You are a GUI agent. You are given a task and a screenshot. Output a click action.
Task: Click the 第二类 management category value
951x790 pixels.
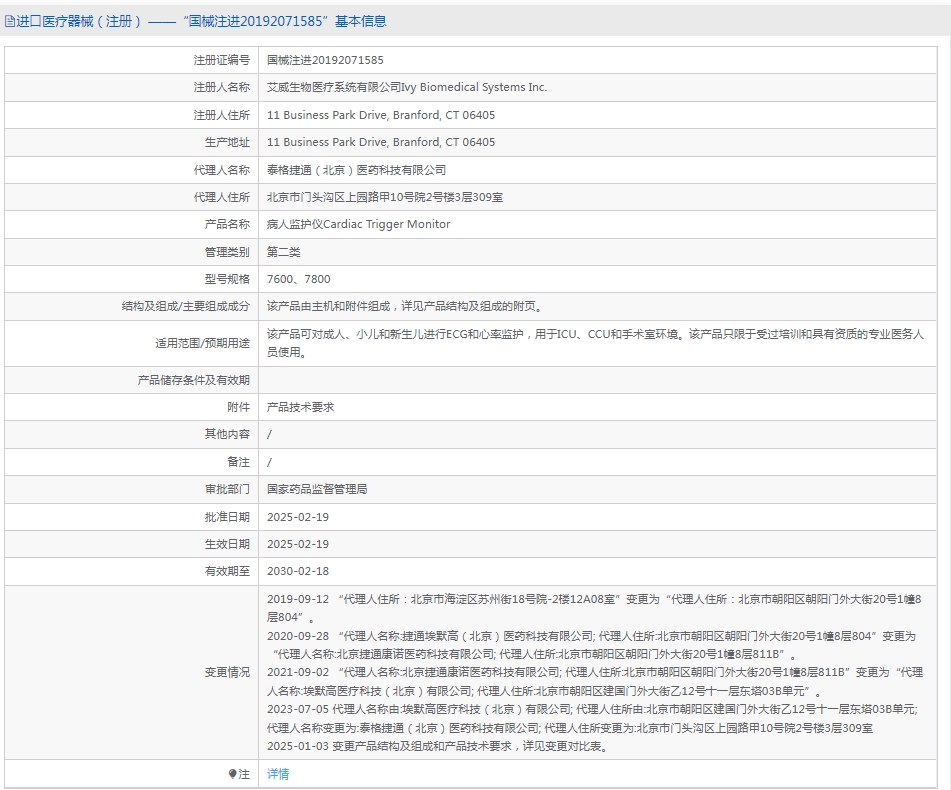[x=283, y=252]
